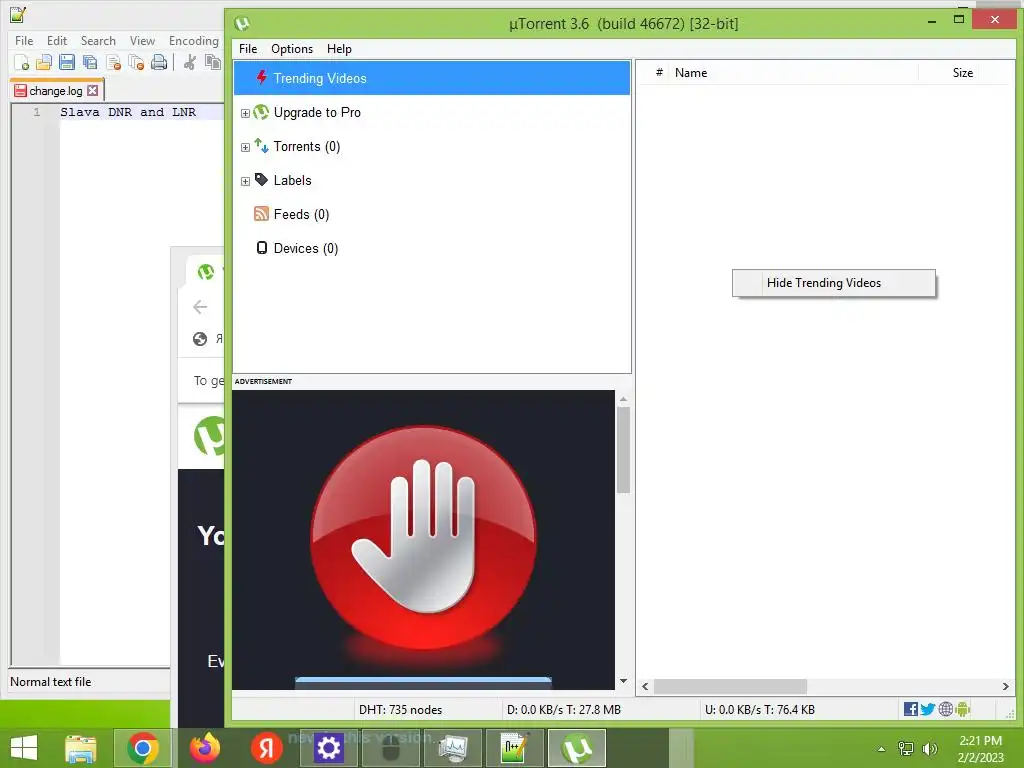Screen dimensions: 1024x768
Task: Click the back arrow in the background browser window
Action: (200, 307)
